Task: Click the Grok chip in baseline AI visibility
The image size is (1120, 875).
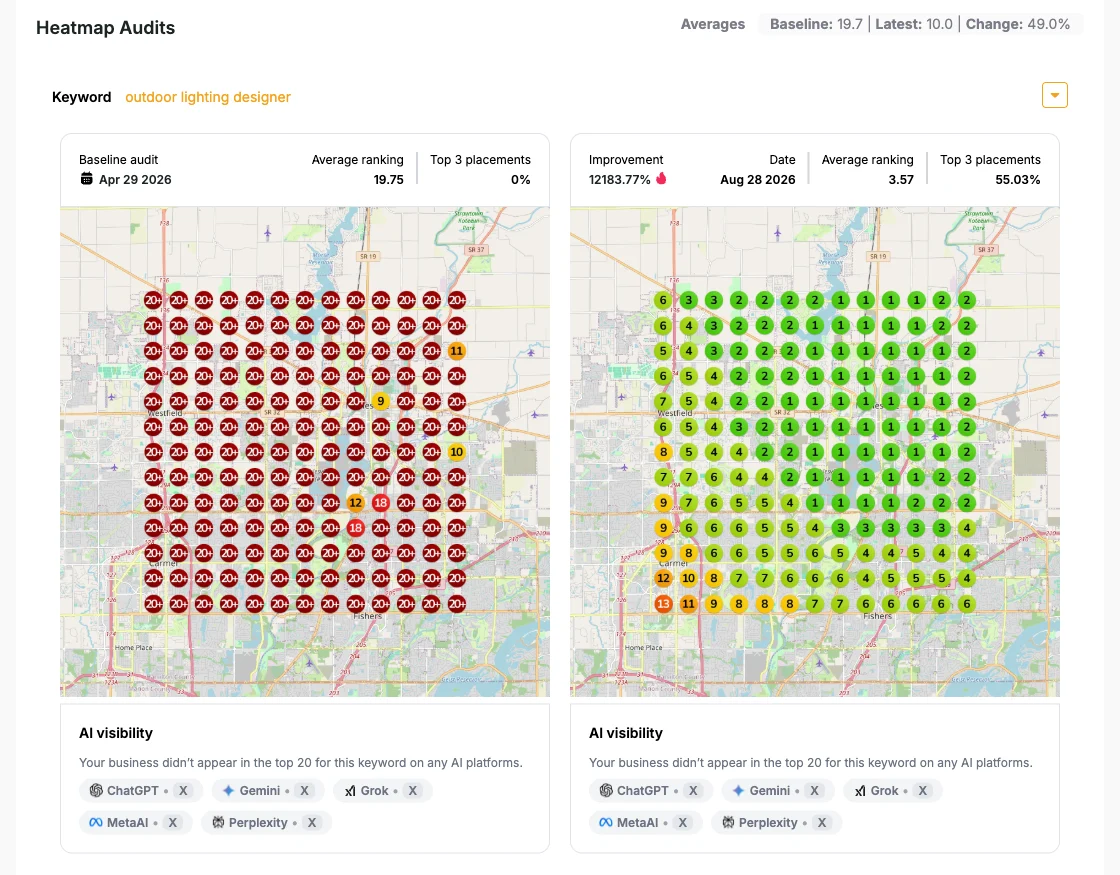Action: click(x=383, y=791)
